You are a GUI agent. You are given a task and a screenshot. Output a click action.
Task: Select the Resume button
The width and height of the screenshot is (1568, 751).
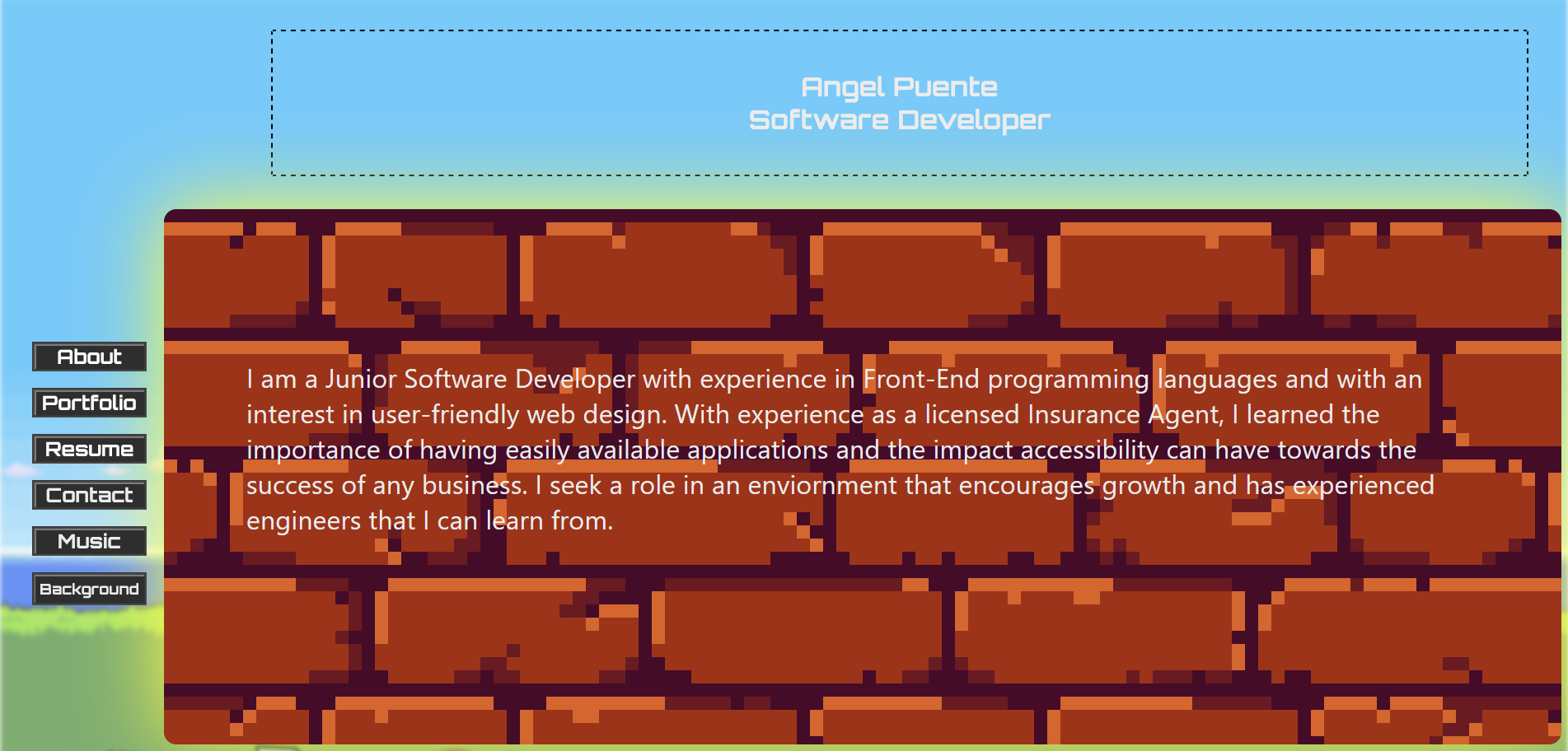(88, 449)
